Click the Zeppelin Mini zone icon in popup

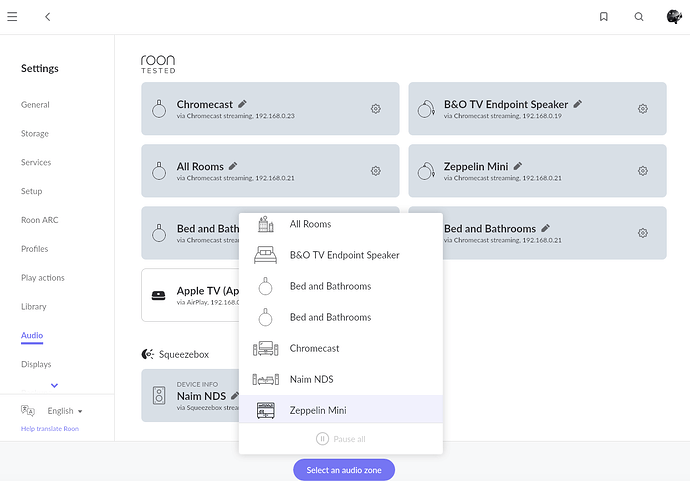pos(266,410)
